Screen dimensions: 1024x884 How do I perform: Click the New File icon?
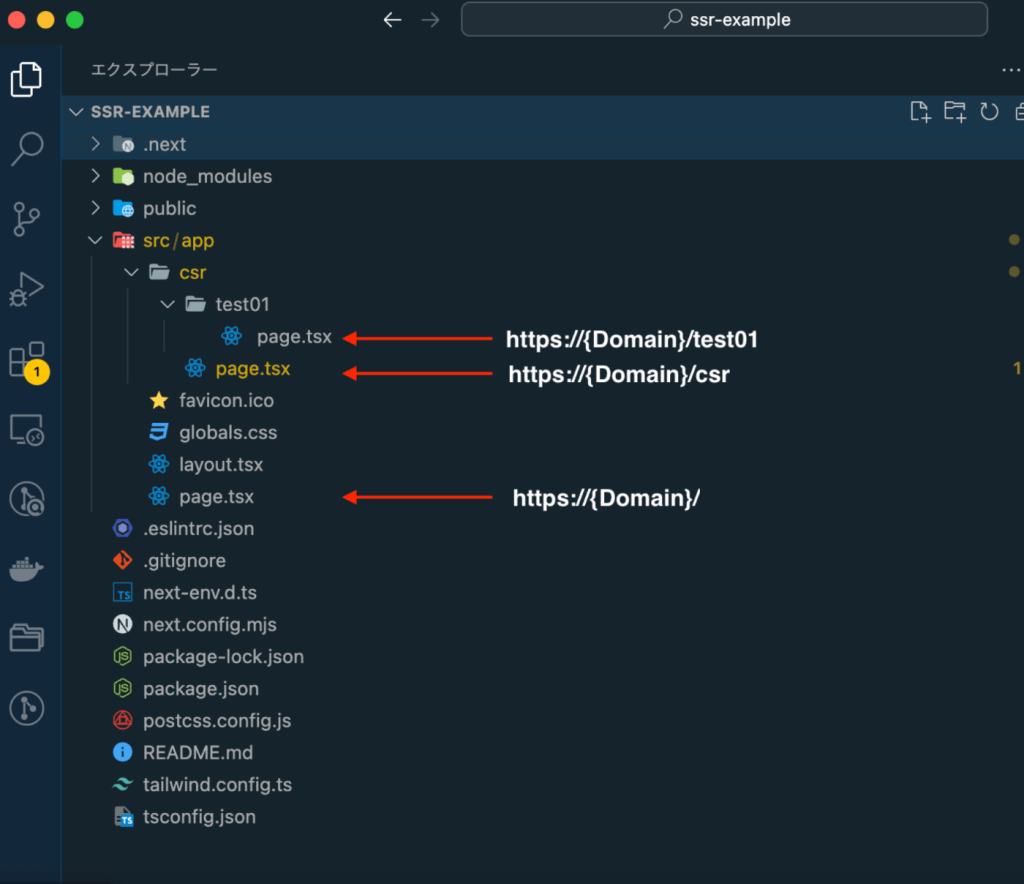920,112
